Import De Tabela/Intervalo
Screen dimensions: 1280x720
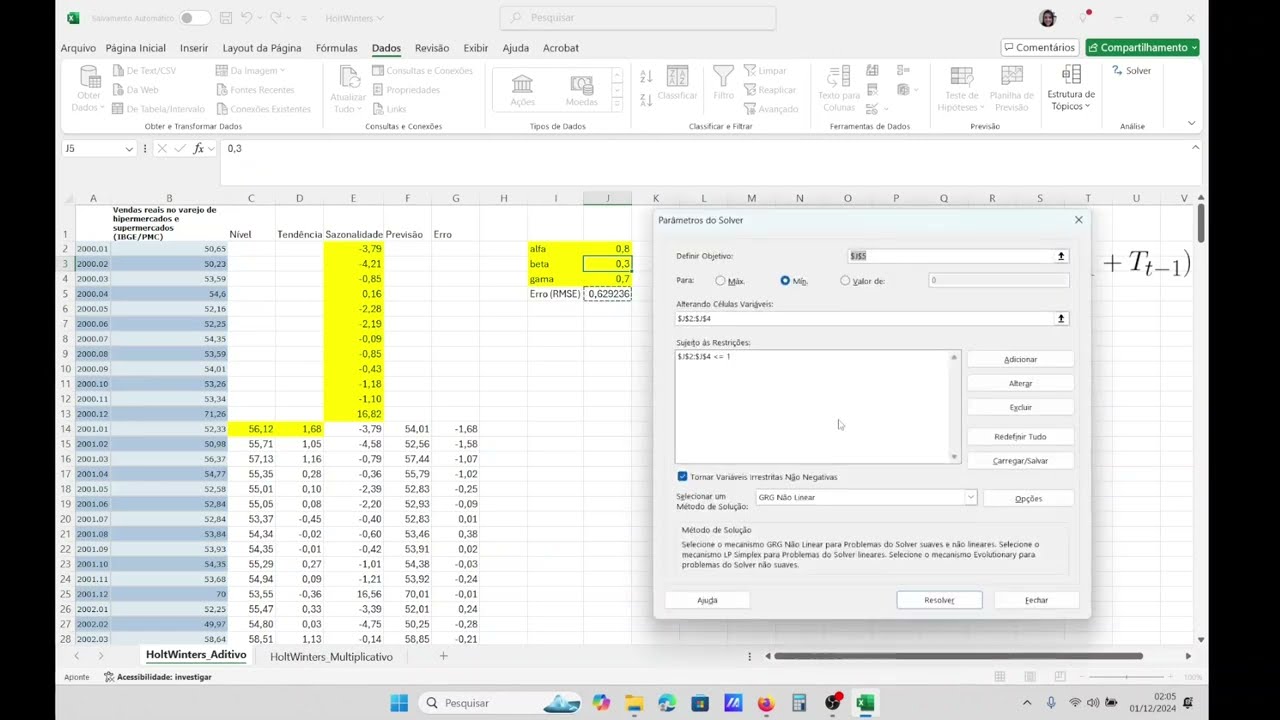click(x=158, y=109)
